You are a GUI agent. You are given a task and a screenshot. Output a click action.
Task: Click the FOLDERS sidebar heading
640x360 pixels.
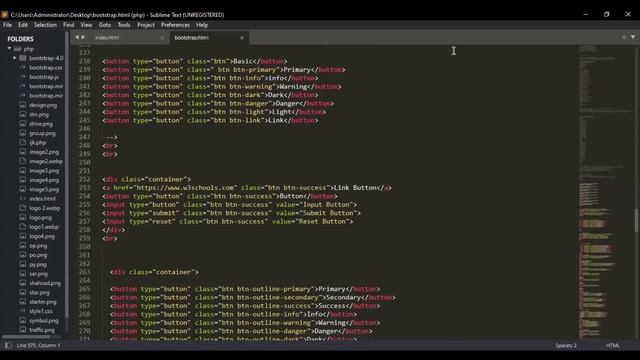tap(20, 39)
